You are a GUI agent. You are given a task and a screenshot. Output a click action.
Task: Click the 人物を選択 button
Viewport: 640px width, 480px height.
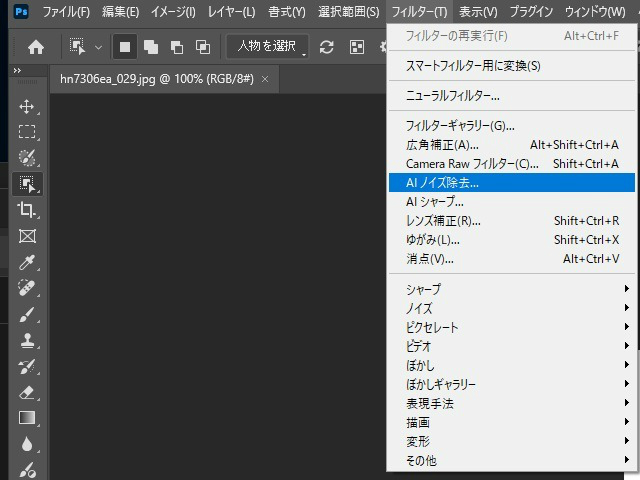266,47
